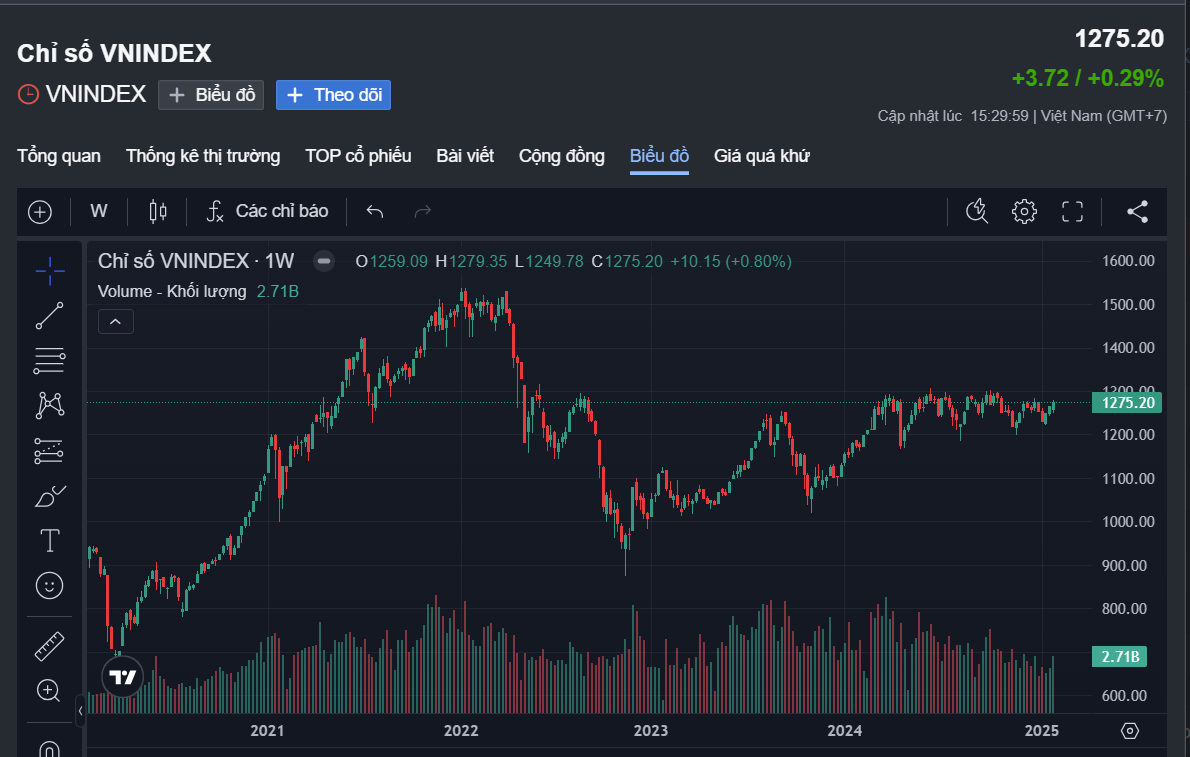
Task: Open the W timeframe interval dropdown
Action: (98, 211)
